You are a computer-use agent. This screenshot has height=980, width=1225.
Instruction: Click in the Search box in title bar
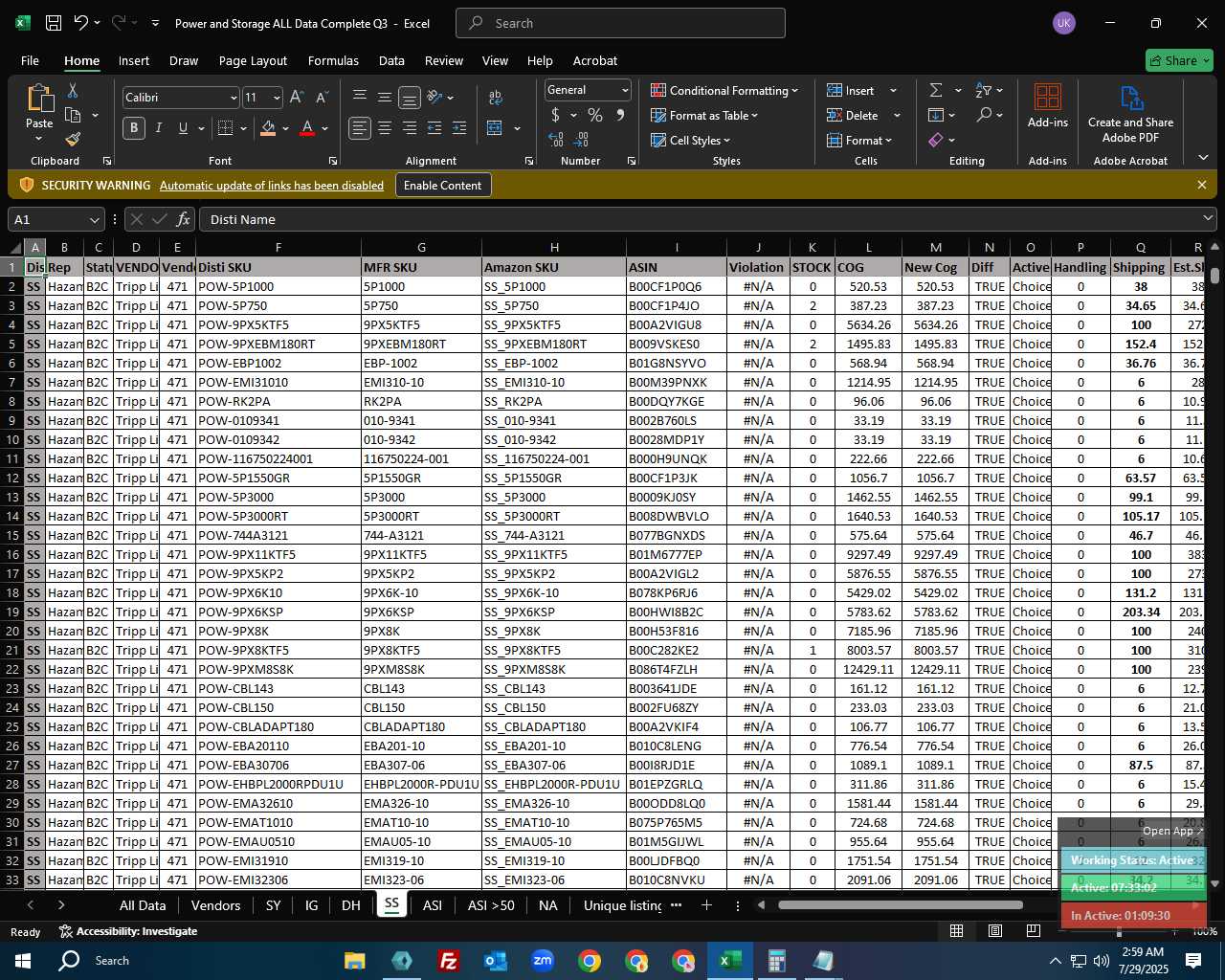620,23
